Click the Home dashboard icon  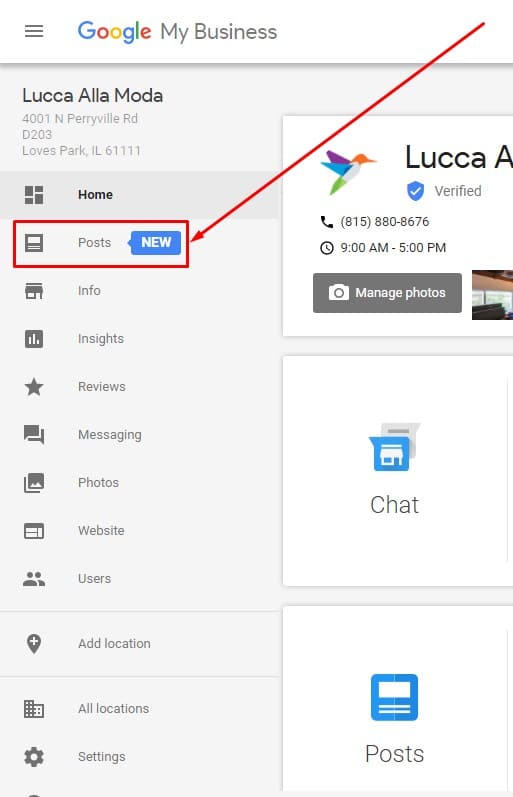click(34, 195)
